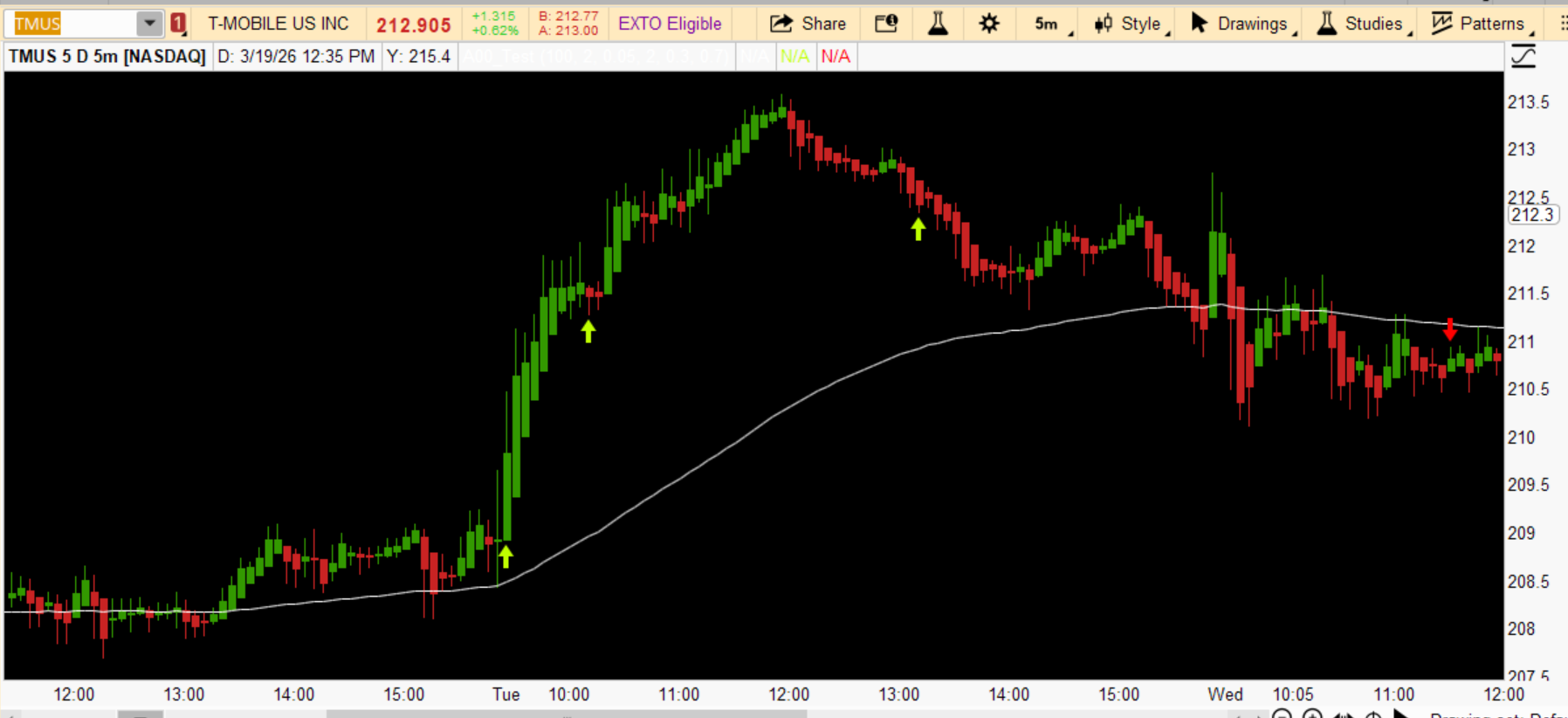Click the red down arrow signal on chart

coord(1449,329)
